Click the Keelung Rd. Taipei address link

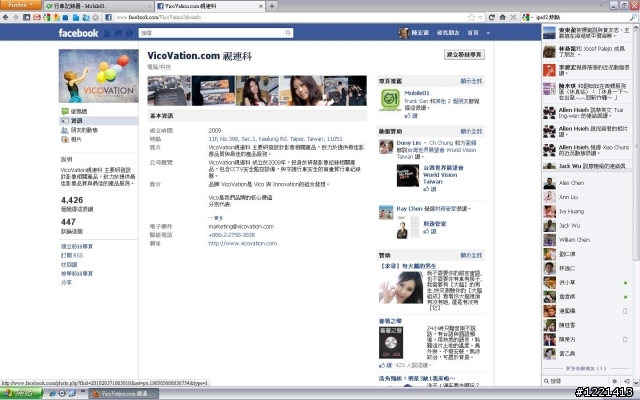tap(276, 139)
